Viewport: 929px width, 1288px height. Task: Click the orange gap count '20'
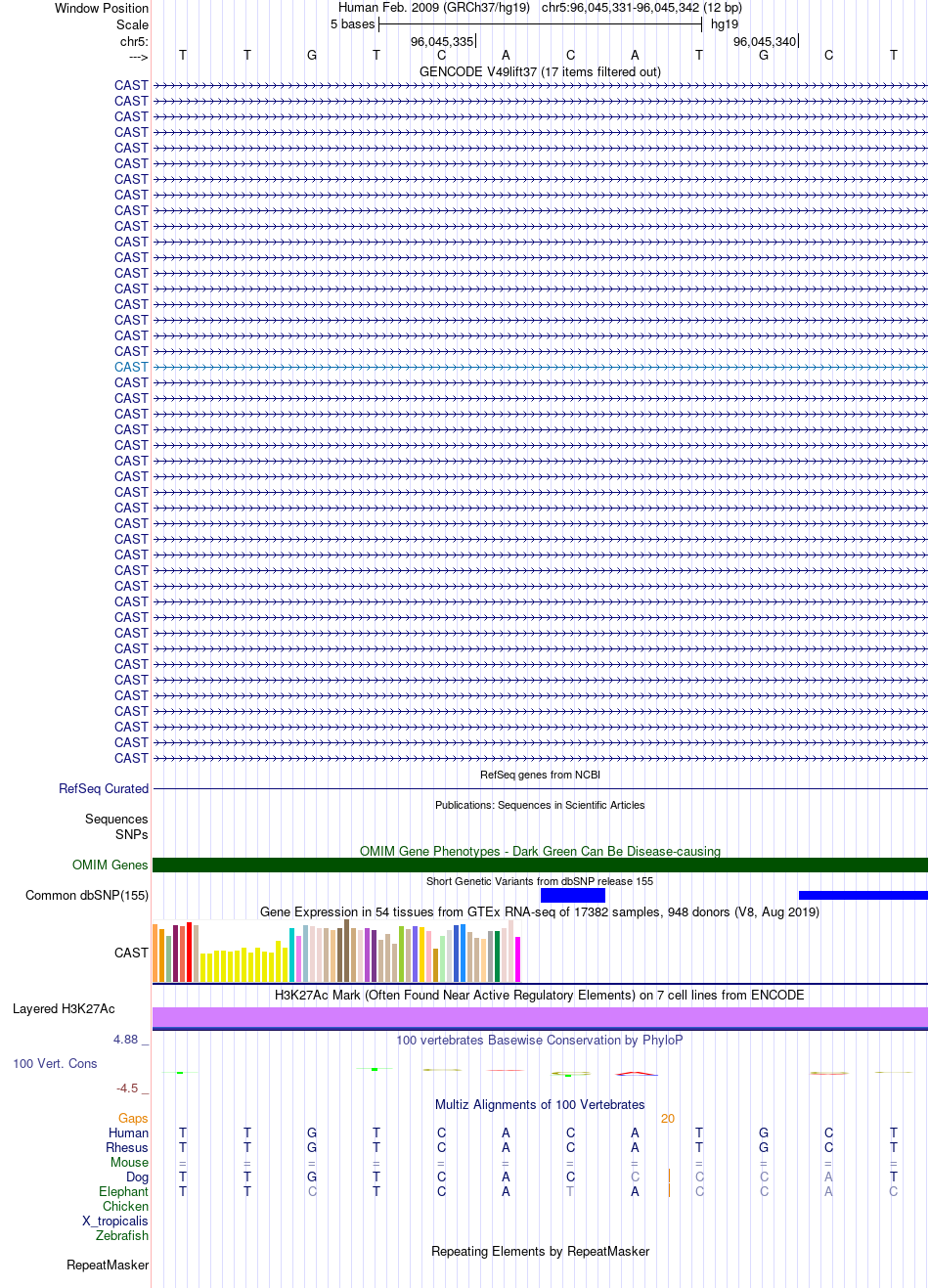668,1118
